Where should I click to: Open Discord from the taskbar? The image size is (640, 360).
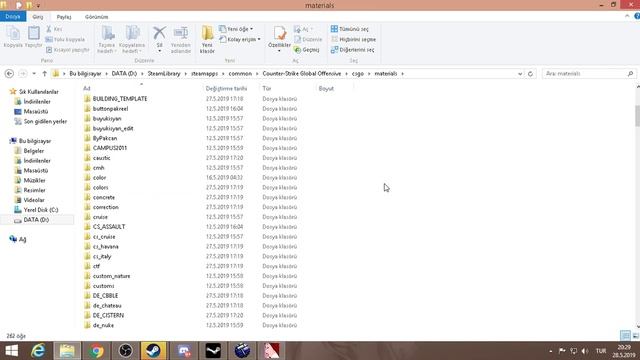[x=184, y=351]
